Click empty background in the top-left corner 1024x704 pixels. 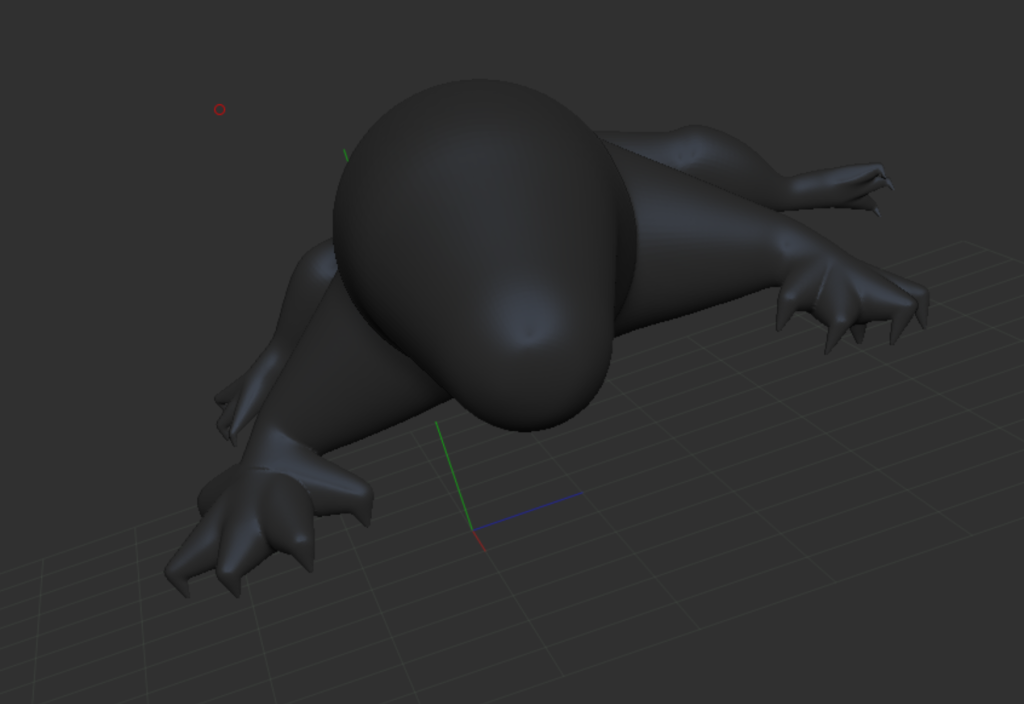[60, 50]
